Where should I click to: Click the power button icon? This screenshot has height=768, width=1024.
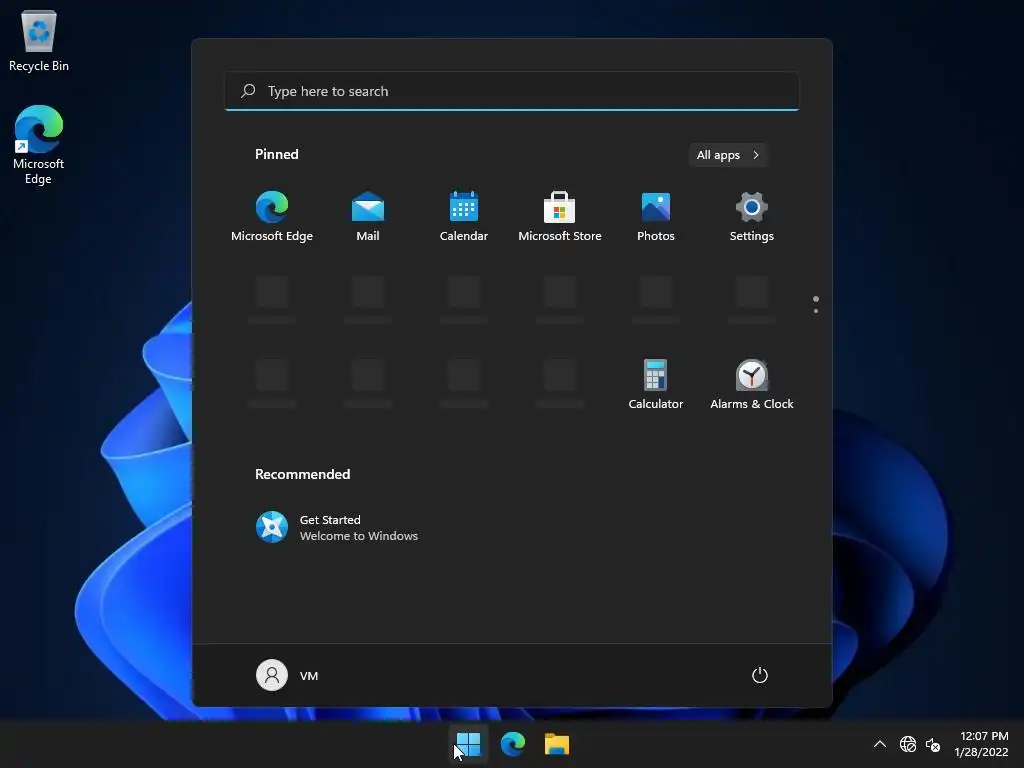click(760, 675)
